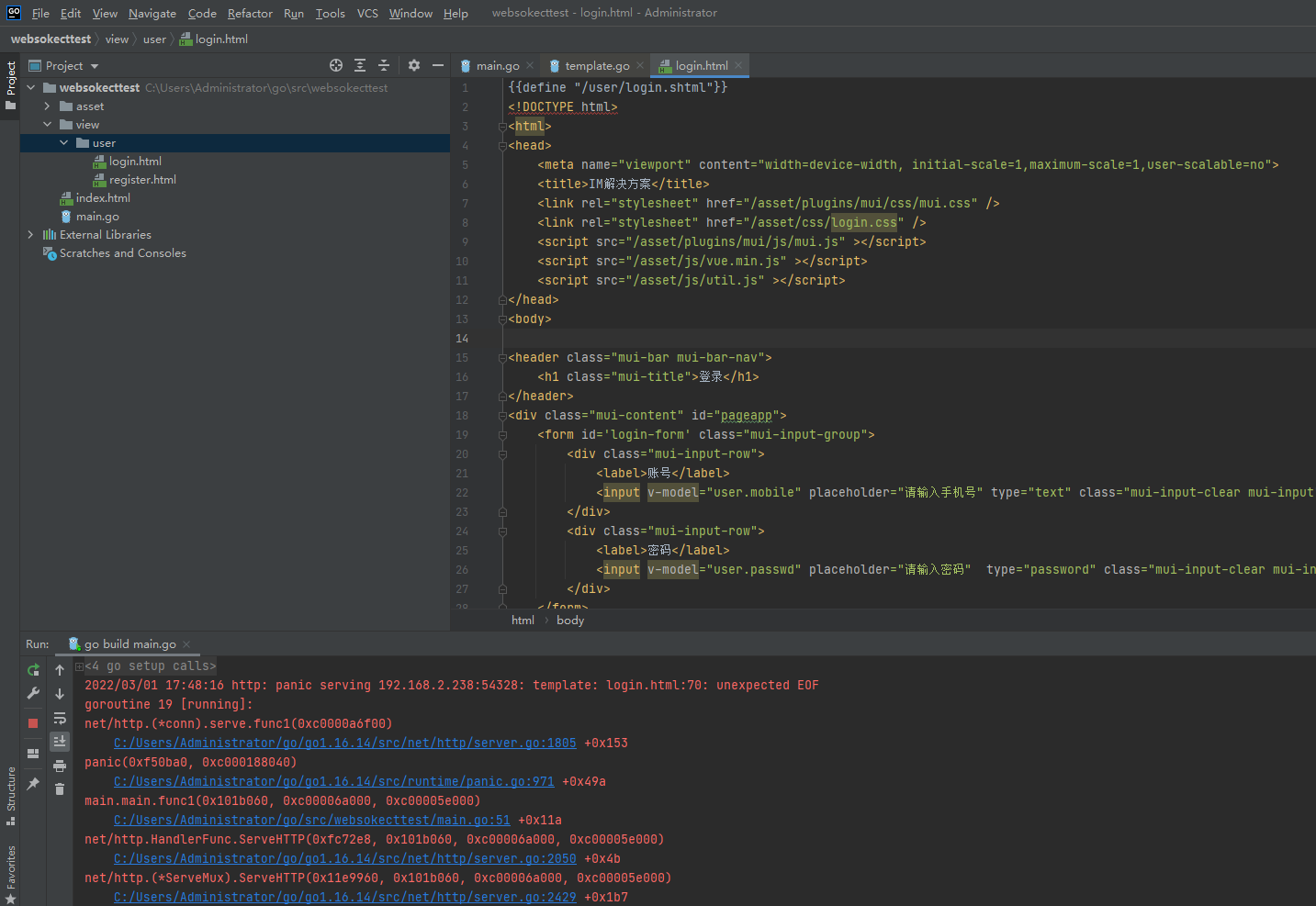
Task: Close the template.go editor tab
Action: click(x=640, y=65)
